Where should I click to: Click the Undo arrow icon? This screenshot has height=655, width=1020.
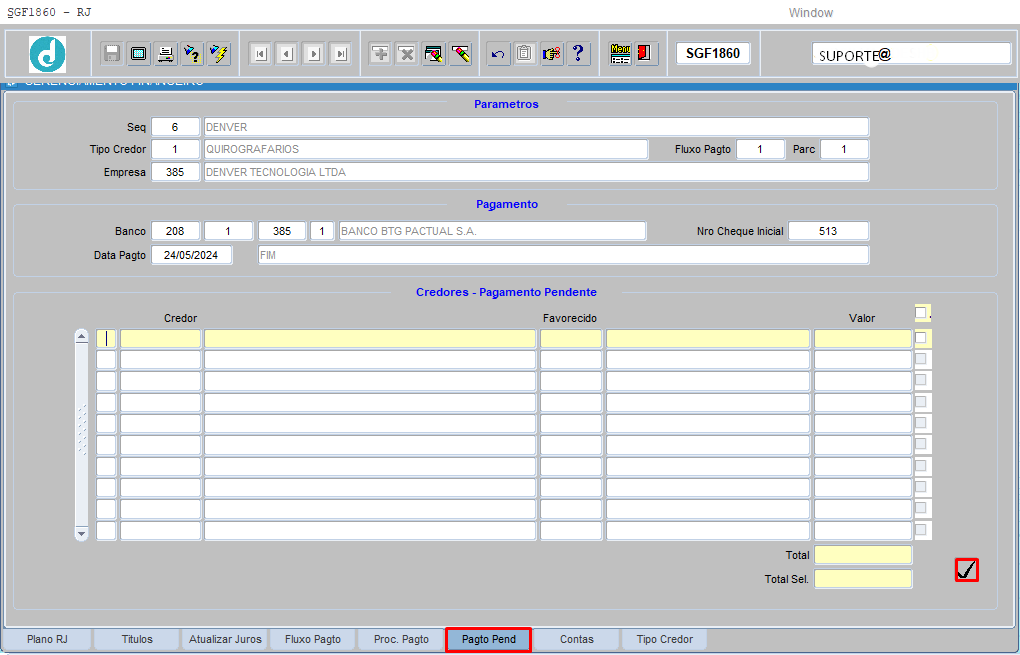498,54
